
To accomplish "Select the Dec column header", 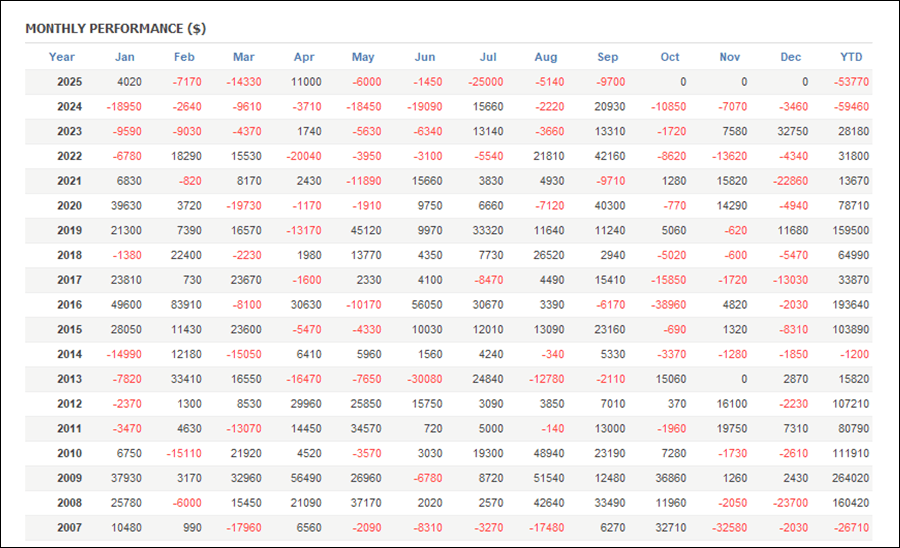I will click(x=791, y=57).
